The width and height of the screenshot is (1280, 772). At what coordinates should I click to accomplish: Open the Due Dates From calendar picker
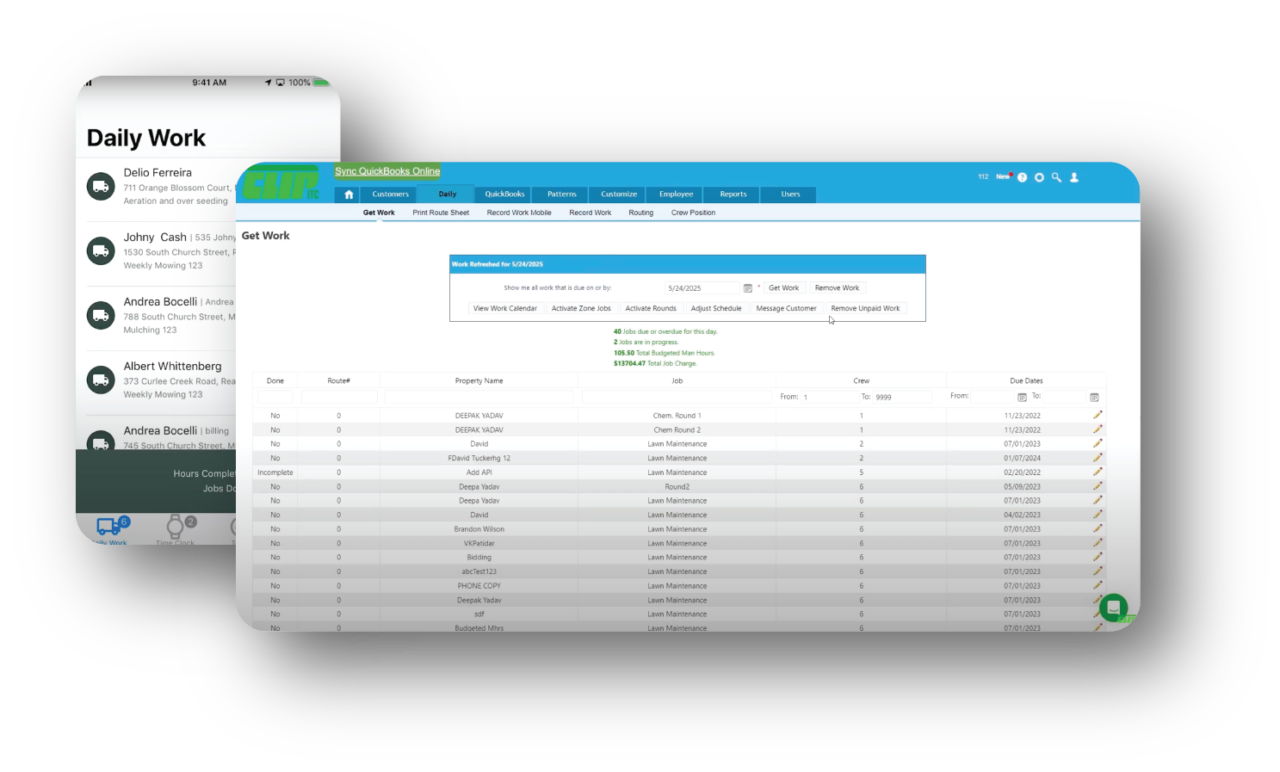coord(1021,396)
